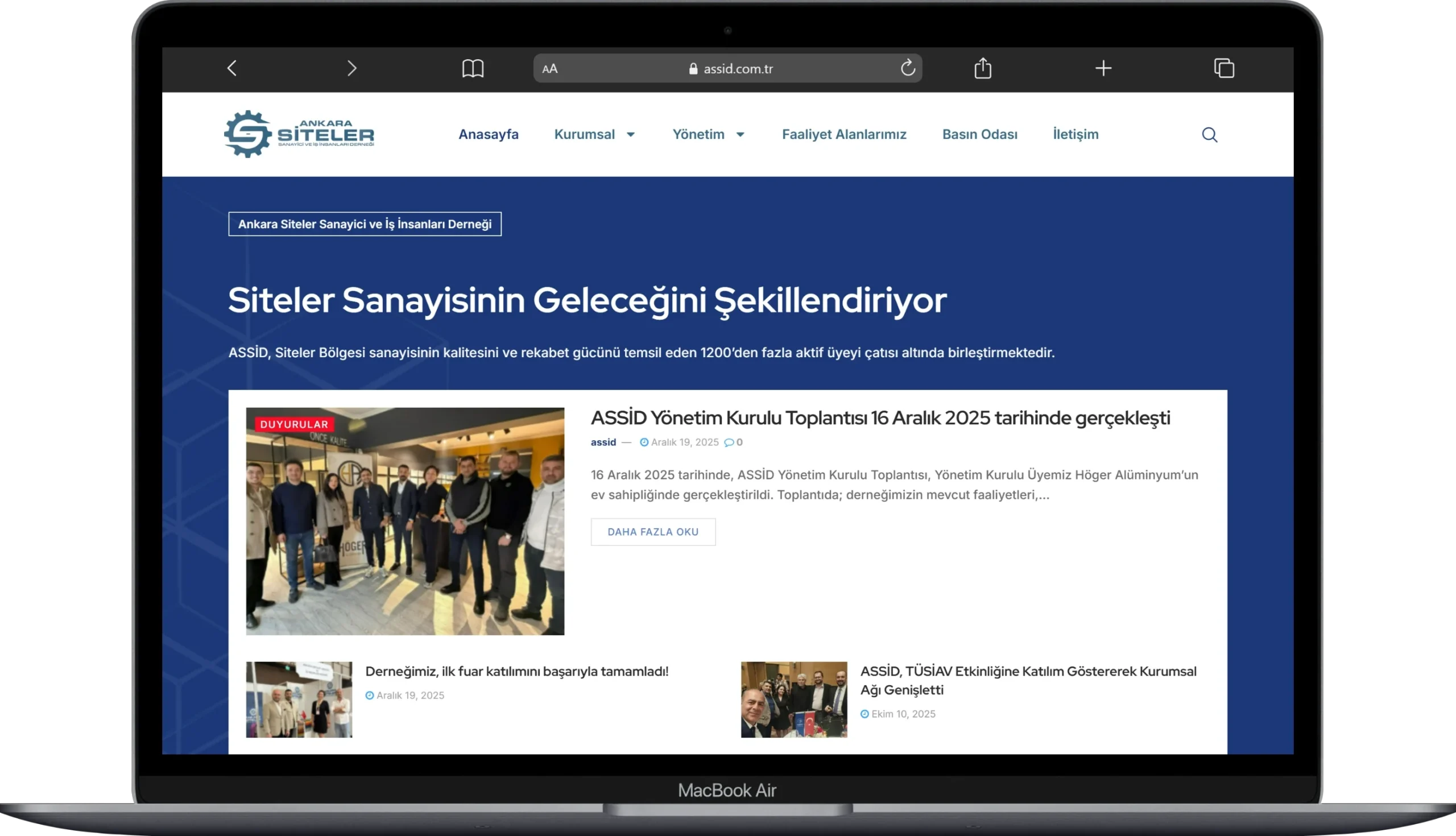
Task: Click the DAHA FAZLA OKU button
Action: 653,532
